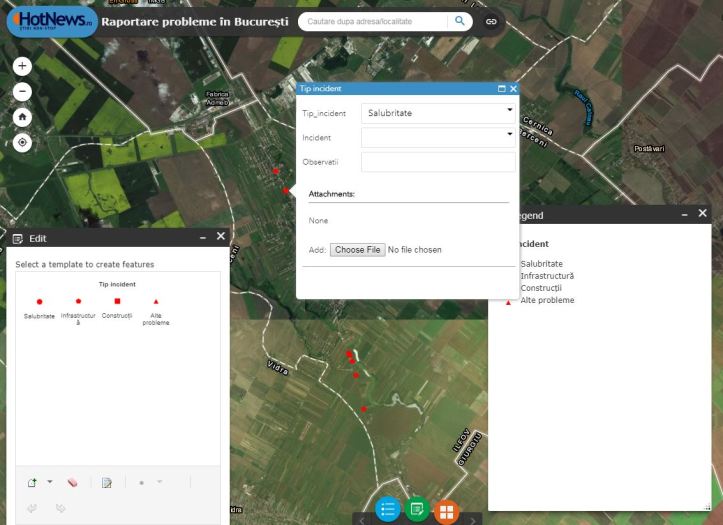Open the green Edit widget

(x=416, y=509)
